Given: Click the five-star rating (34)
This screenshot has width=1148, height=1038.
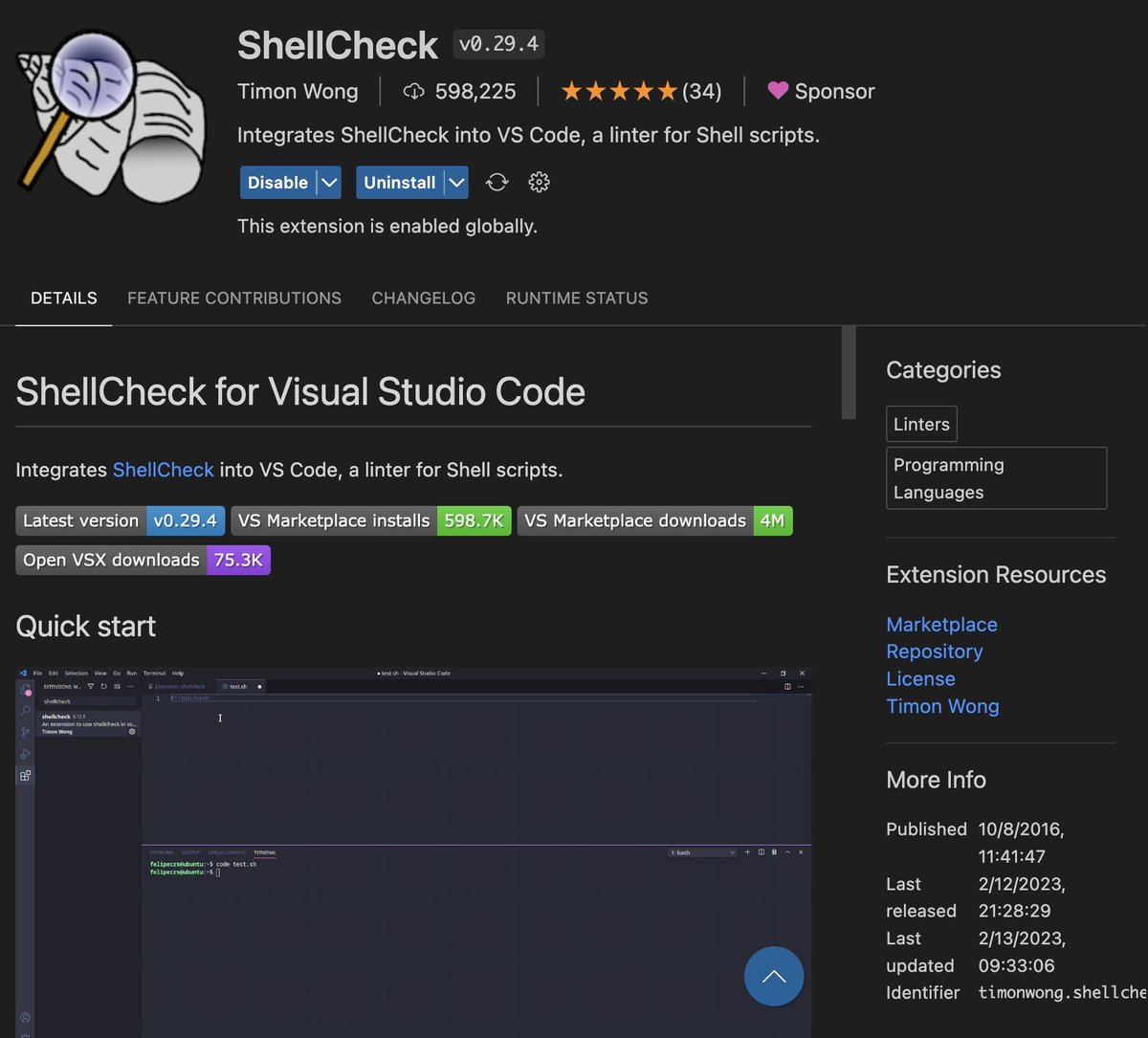Looking at the screenshot, I should [641, 92].
